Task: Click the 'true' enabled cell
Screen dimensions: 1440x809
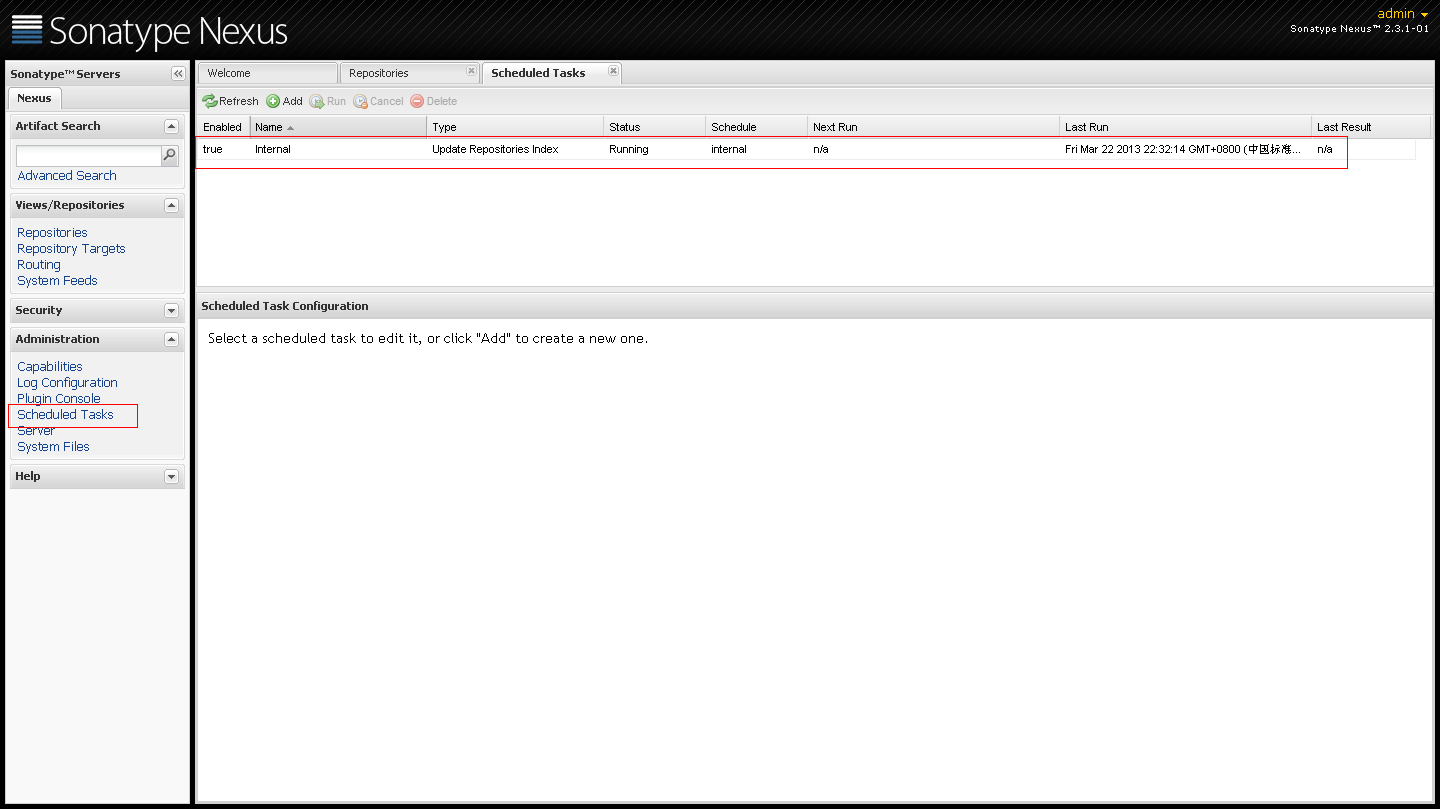Action: [223, 149]
